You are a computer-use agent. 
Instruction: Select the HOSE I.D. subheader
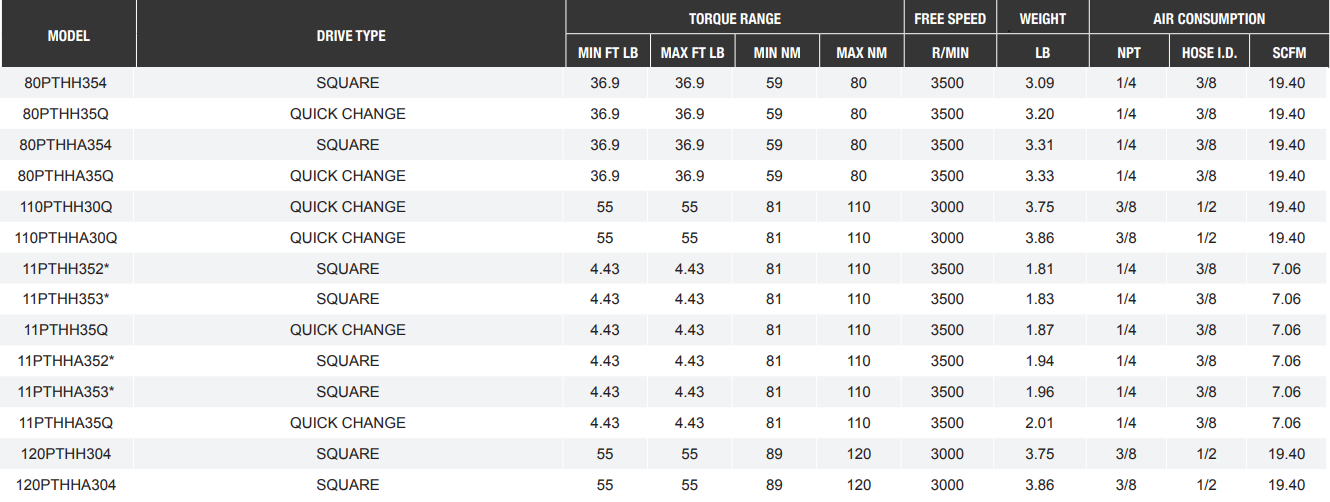[1209, 52]
